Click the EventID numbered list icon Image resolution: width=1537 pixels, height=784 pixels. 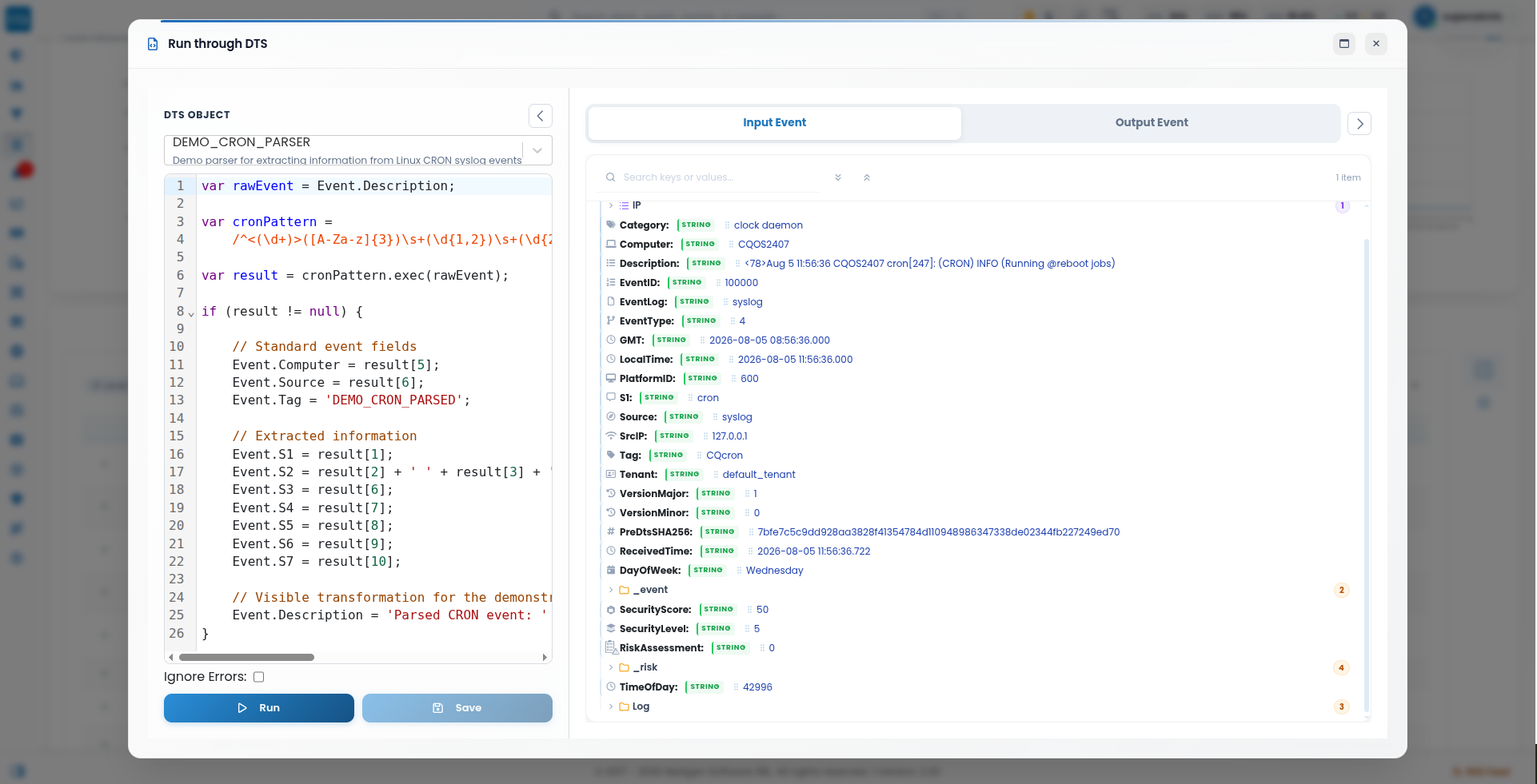pyautogui.click(x=611, y=282)
